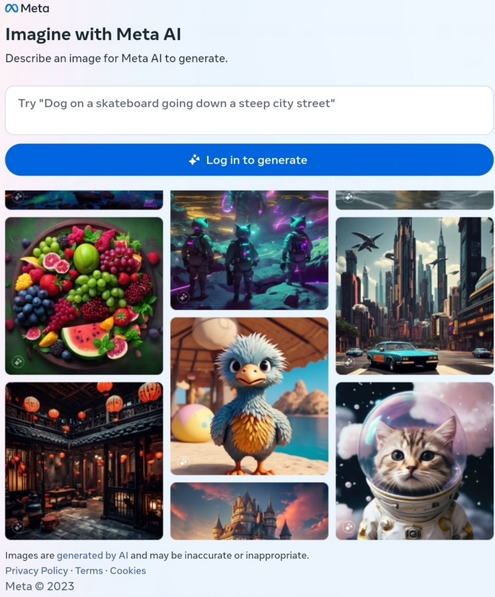495x597 pixels.
Task: Open the Privacy Policy link
Action: 37,571
